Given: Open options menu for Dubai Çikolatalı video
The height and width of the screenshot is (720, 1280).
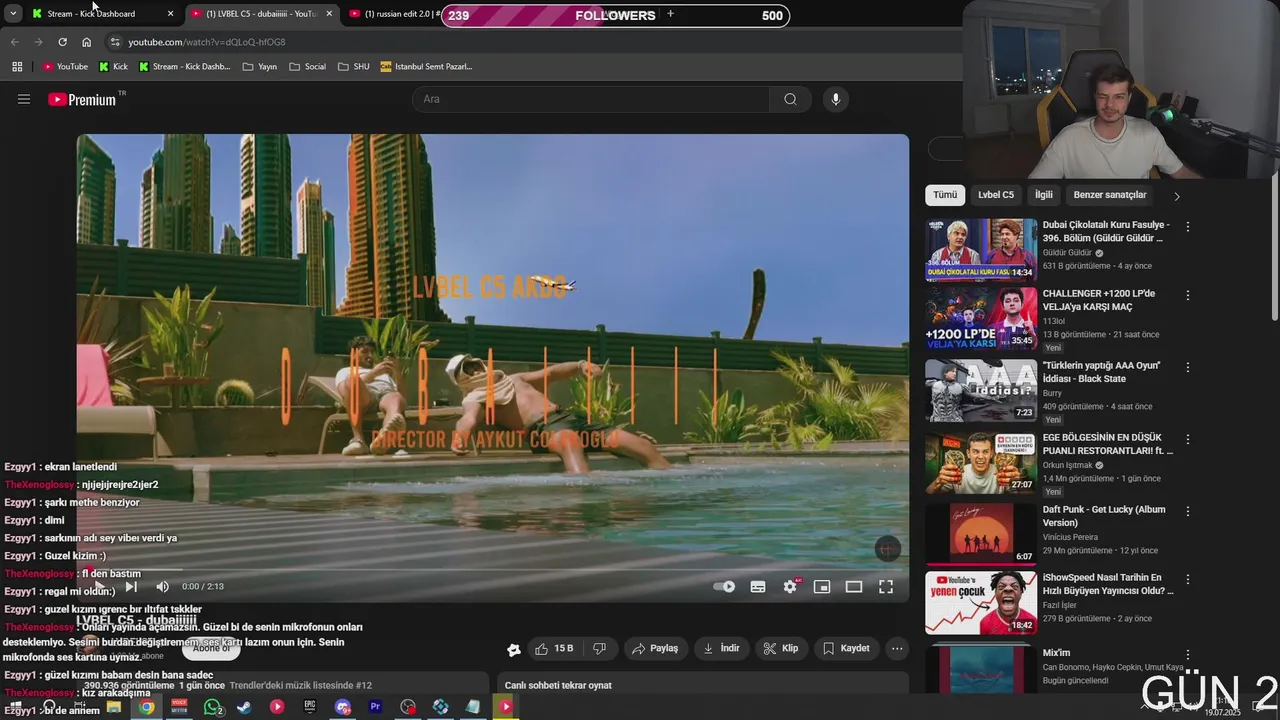Looking at the screenshot, I should point(1188,227).
